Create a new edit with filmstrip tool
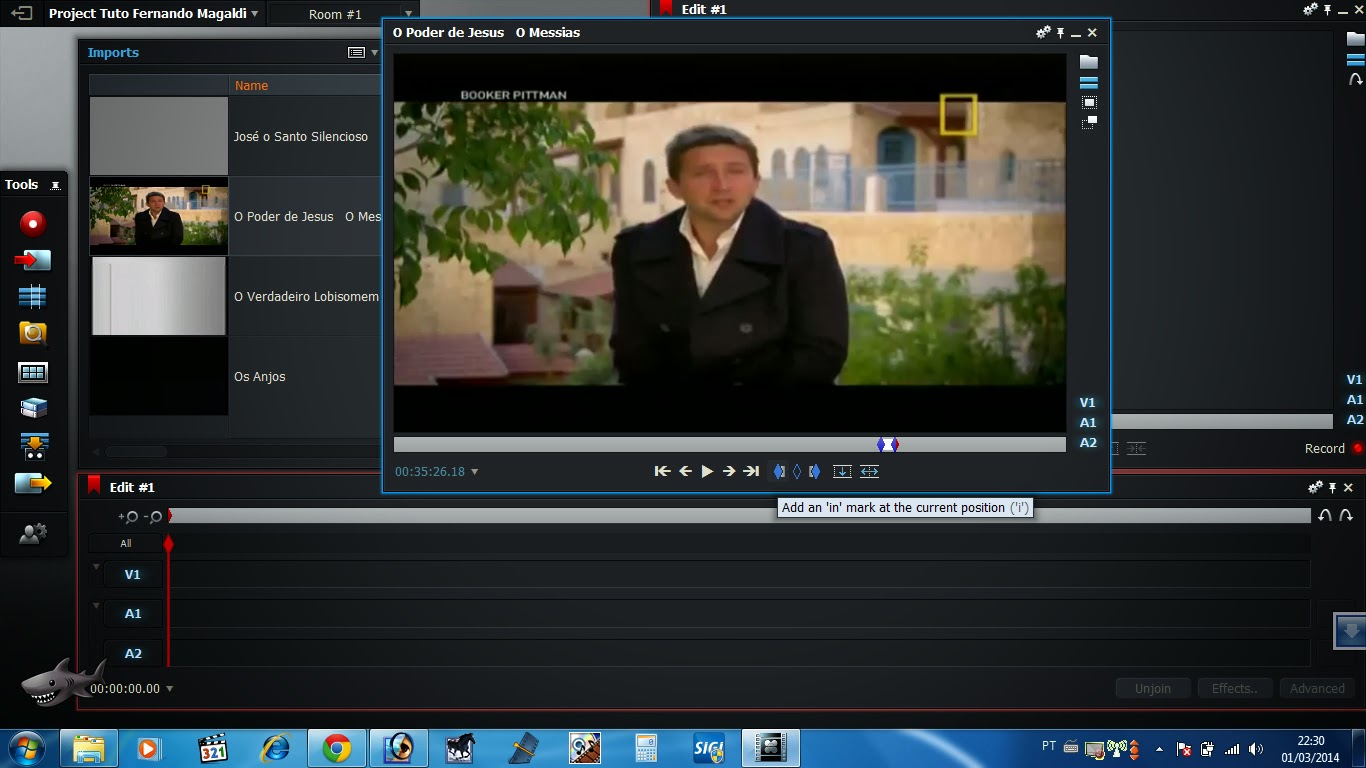The width and height of the screenshot is (1366, 768). pyautogui.click(x=33, y=297)
